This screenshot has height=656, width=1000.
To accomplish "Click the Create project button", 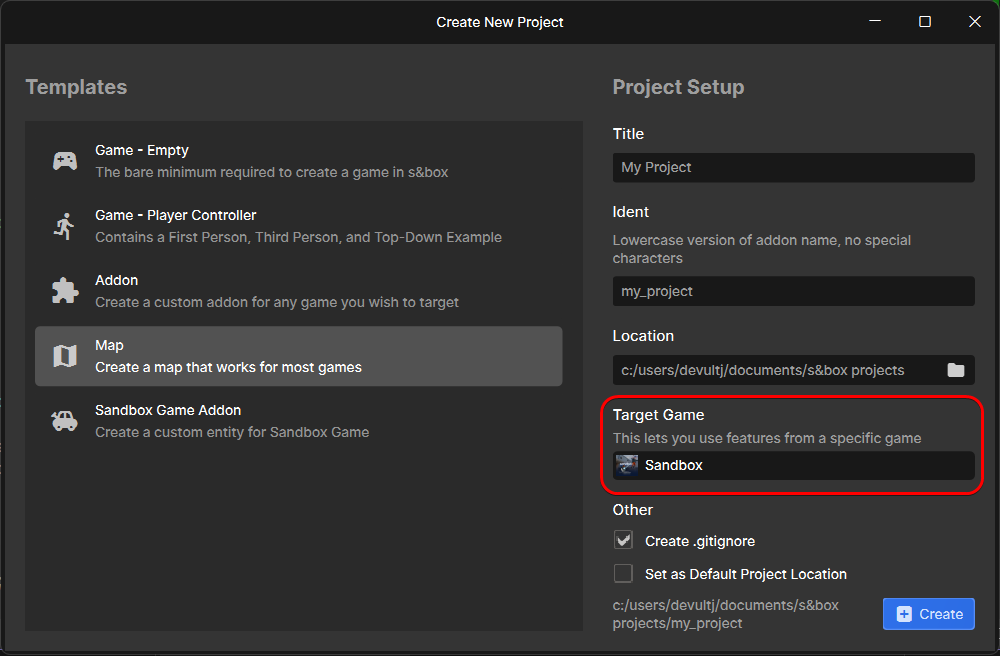I will [929, 614].
